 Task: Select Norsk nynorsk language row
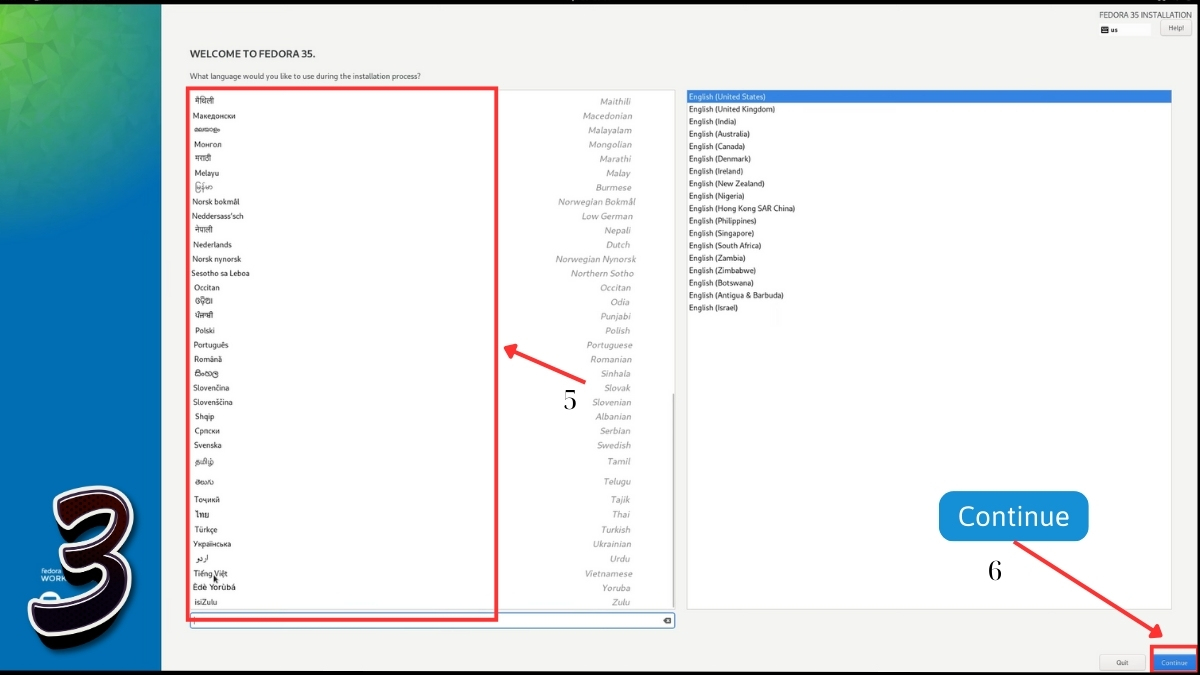point(430,259)
